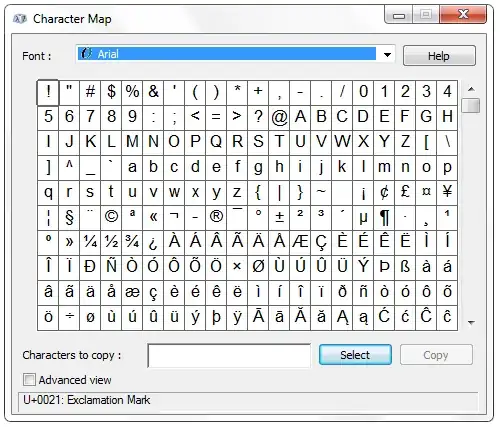The width and height of the screenshot is (500, 427).
Task: Select the capital Q letter
Action: [216, 142]
